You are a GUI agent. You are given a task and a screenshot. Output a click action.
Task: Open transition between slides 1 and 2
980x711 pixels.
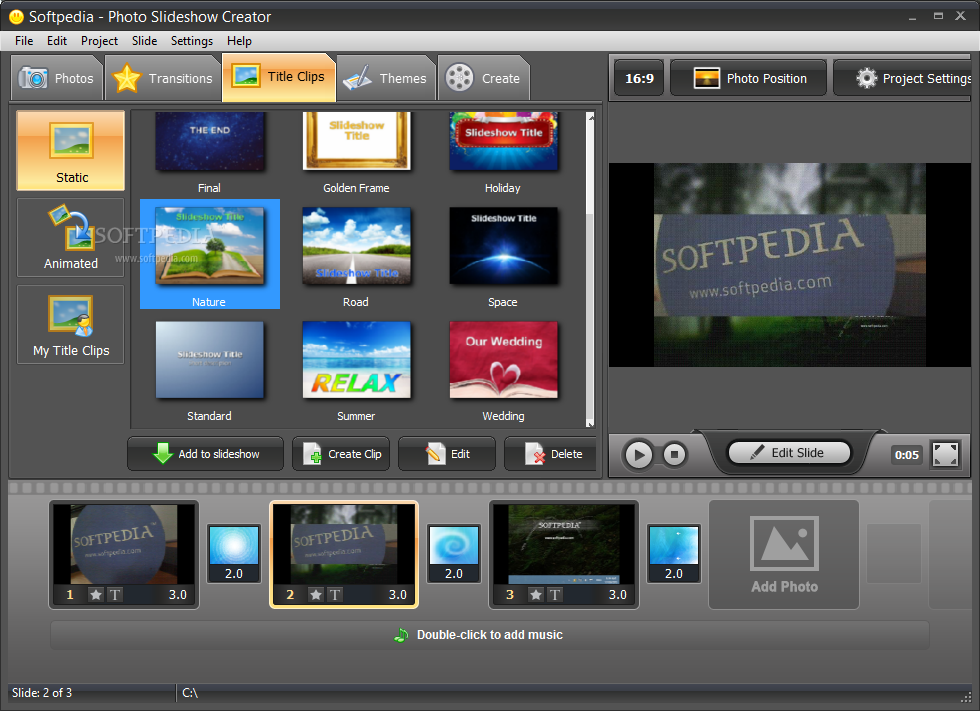tap(234, 554)
